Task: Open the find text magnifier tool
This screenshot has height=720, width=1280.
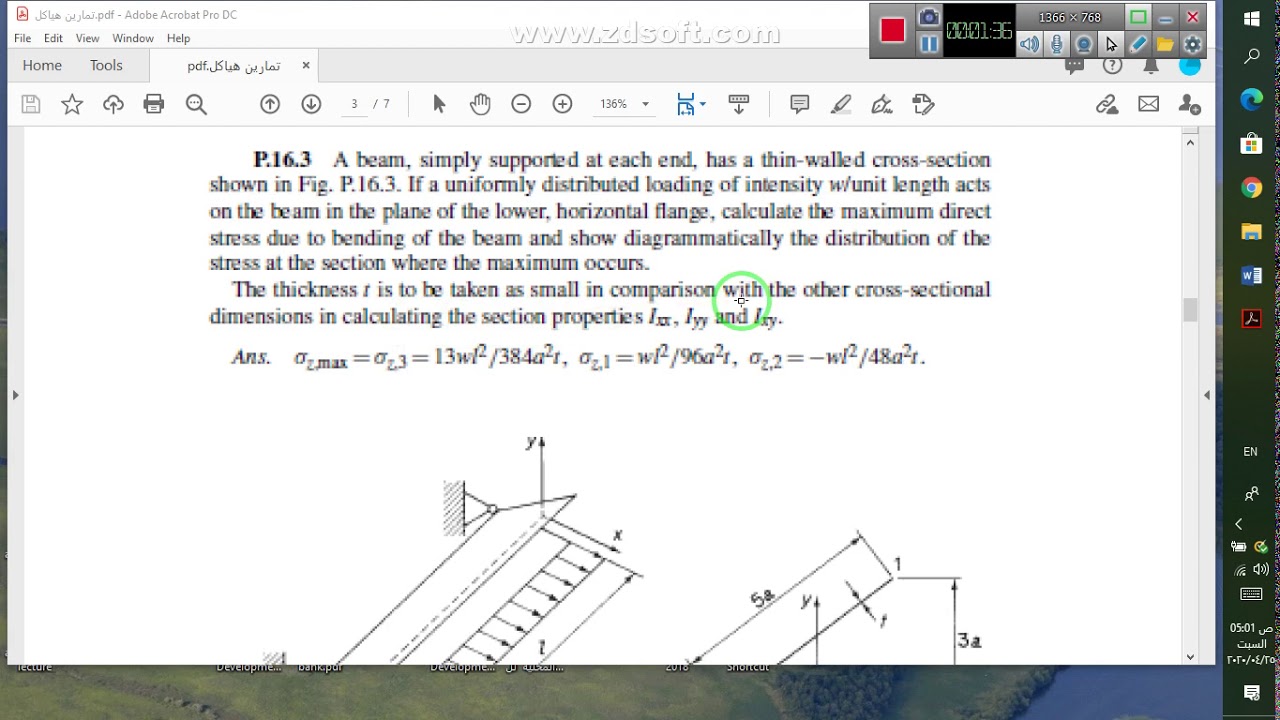Action: [196, 104]
